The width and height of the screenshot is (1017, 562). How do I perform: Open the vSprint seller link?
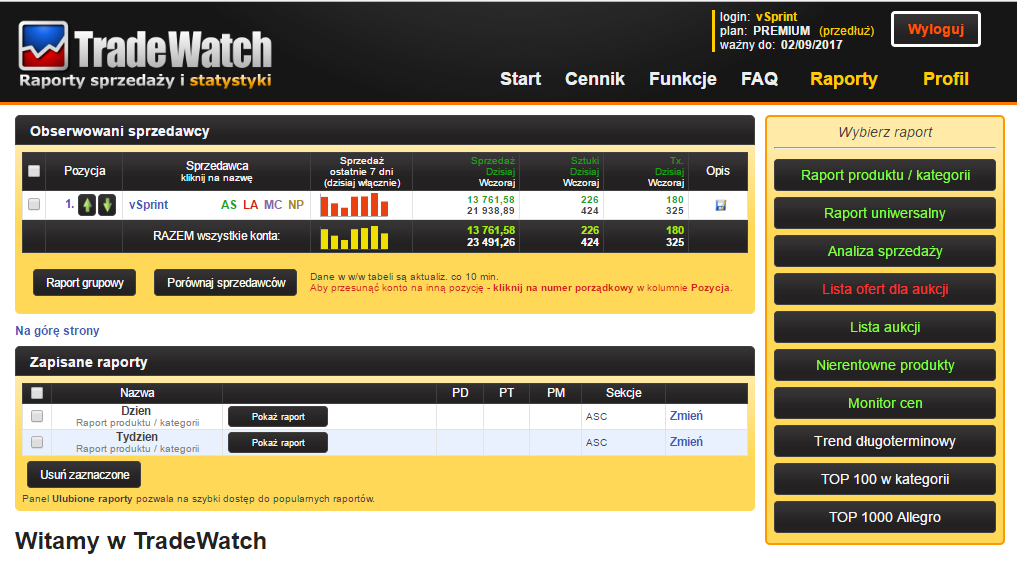pos(149,204)
